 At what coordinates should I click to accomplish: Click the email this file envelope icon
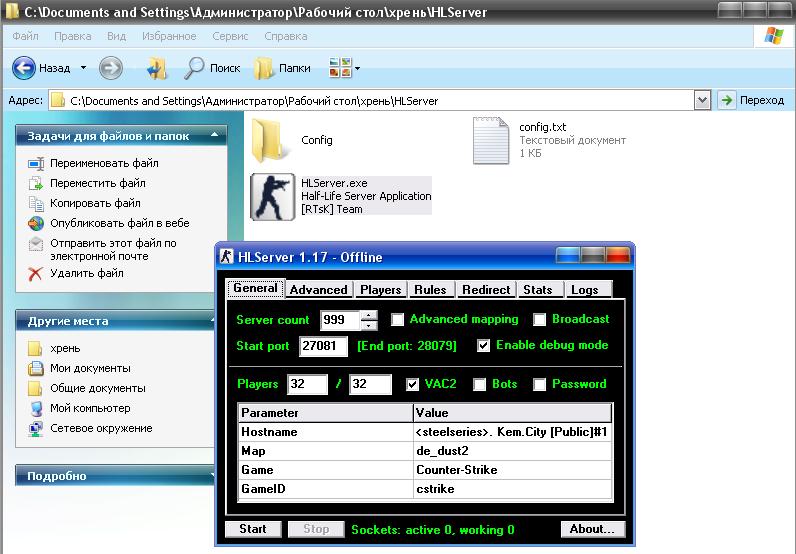pyautogui.click(x=36, y=244)
